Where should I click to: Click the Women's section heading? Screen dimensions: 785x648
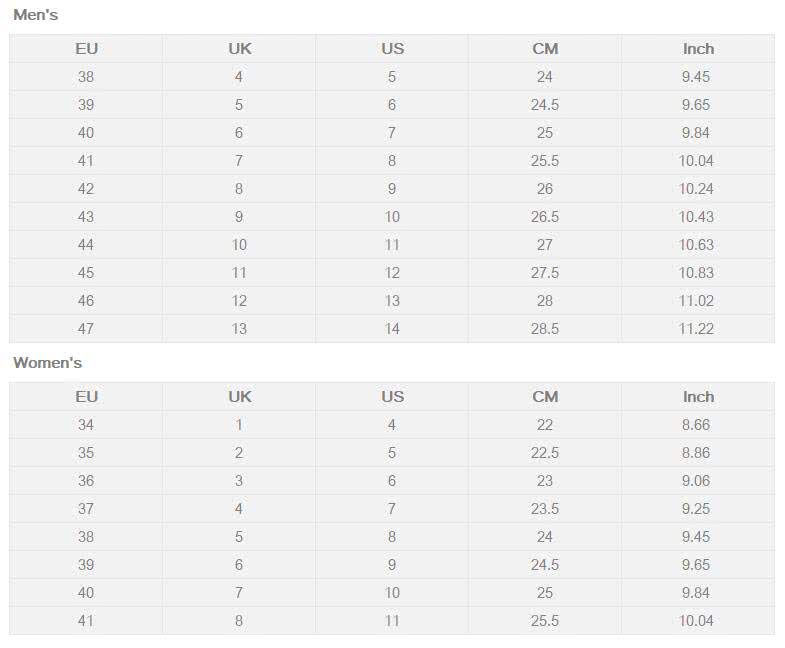[48, 363]
